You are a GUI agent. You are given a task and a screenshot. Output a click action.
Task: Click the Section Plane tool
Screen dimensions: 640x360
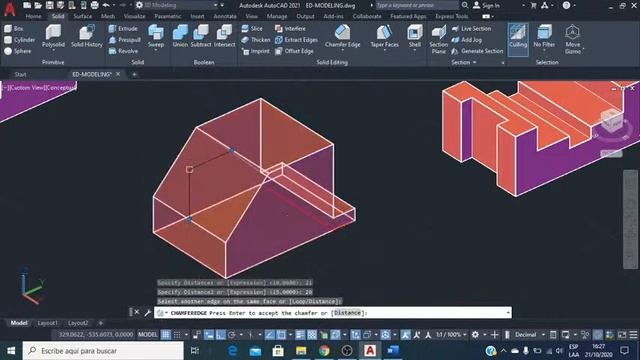pos(438,39)
